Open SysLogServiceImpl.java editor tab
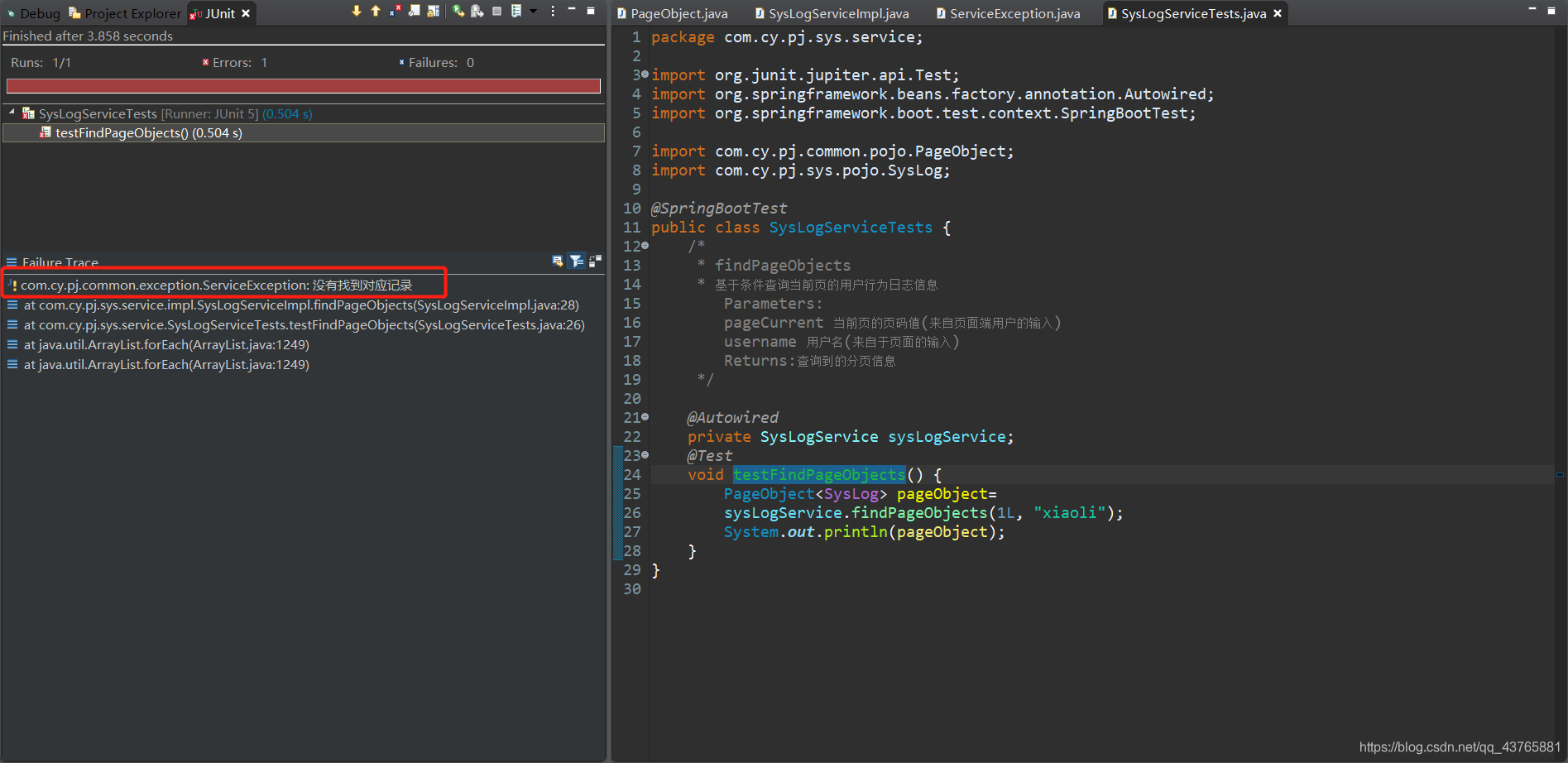 (832, 13)
